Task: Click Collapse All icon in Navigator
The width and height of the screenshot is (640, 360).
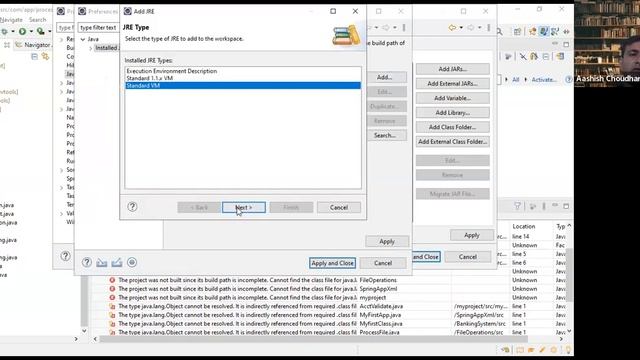Action: tap(34, 57)
